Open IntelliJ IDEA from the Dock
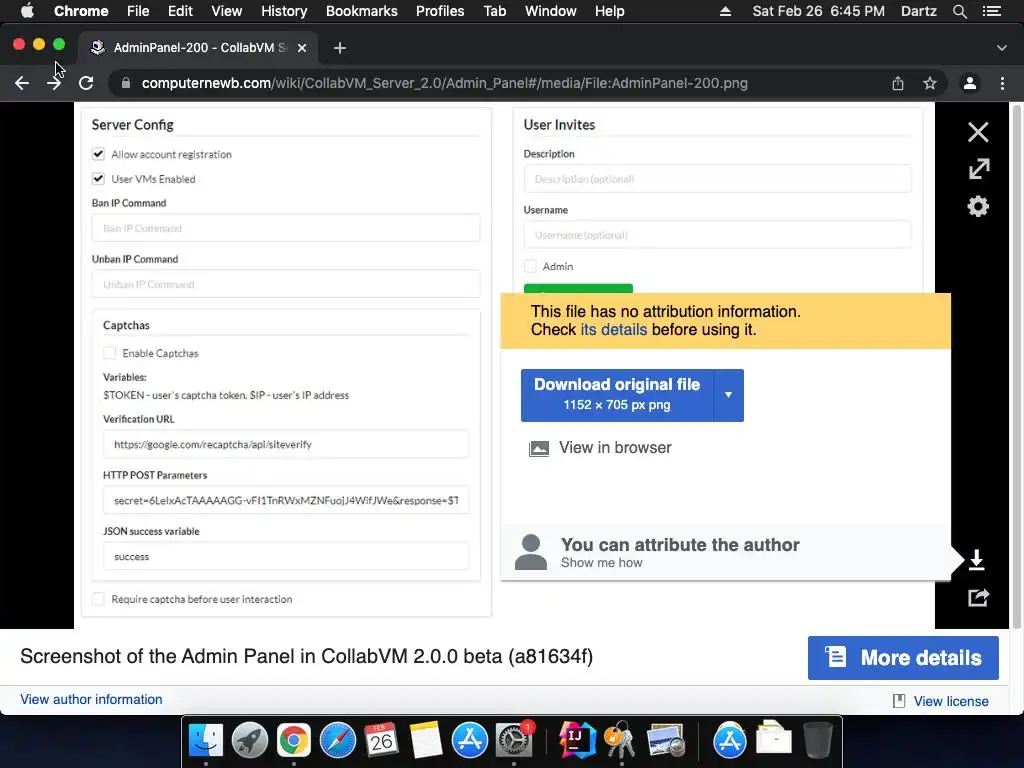This screenshot has height=768, width=1024. pos(577,740)
